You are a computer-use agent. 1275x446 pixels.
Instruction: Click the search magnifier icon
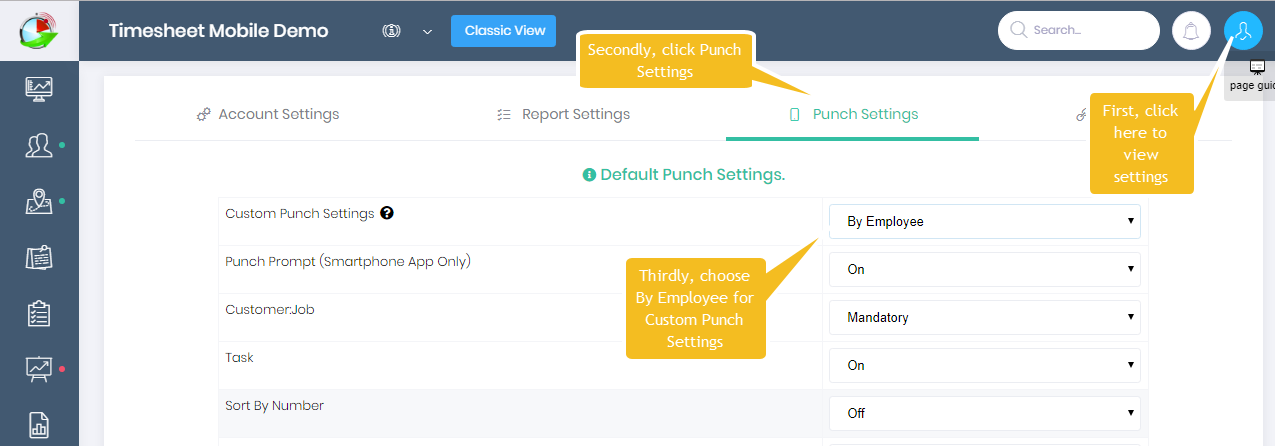point(1019,30)
